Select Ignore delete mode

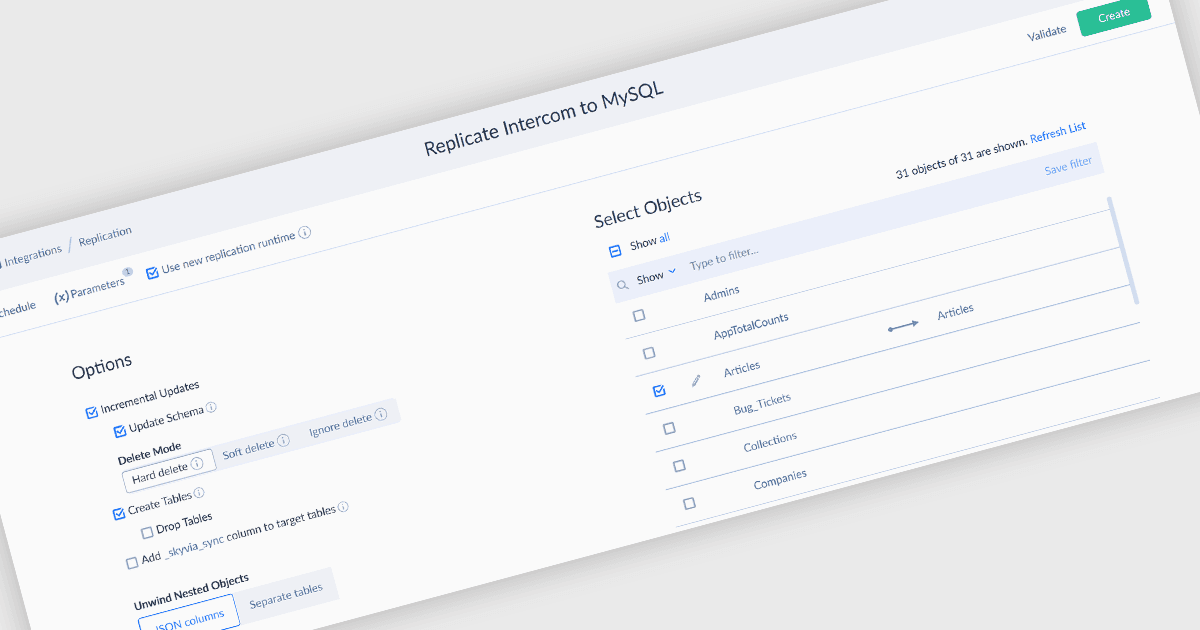tap(348, 422)
